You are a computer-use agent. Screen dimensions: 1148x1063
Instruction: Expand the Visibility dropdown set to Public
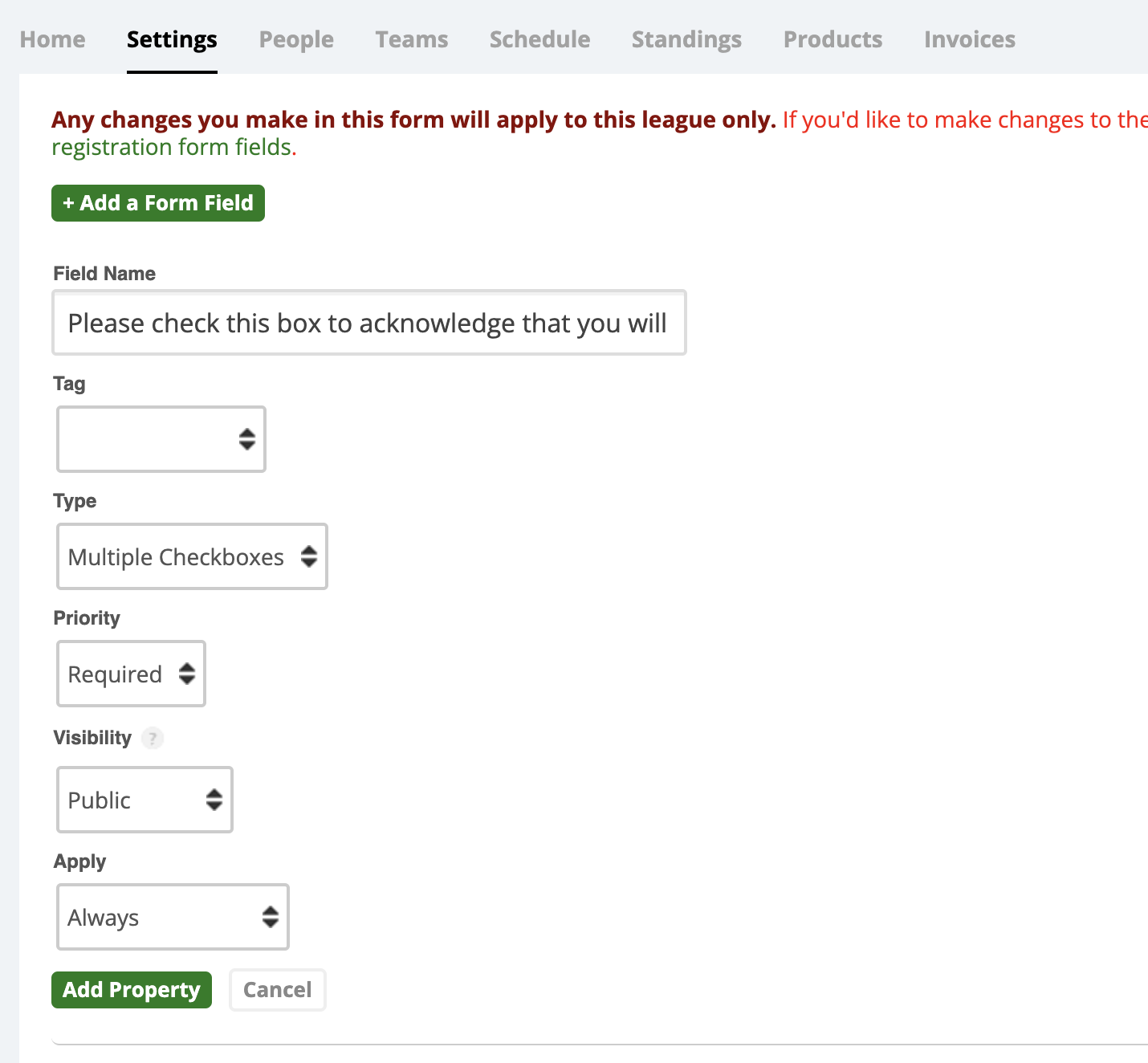point(145,800)
